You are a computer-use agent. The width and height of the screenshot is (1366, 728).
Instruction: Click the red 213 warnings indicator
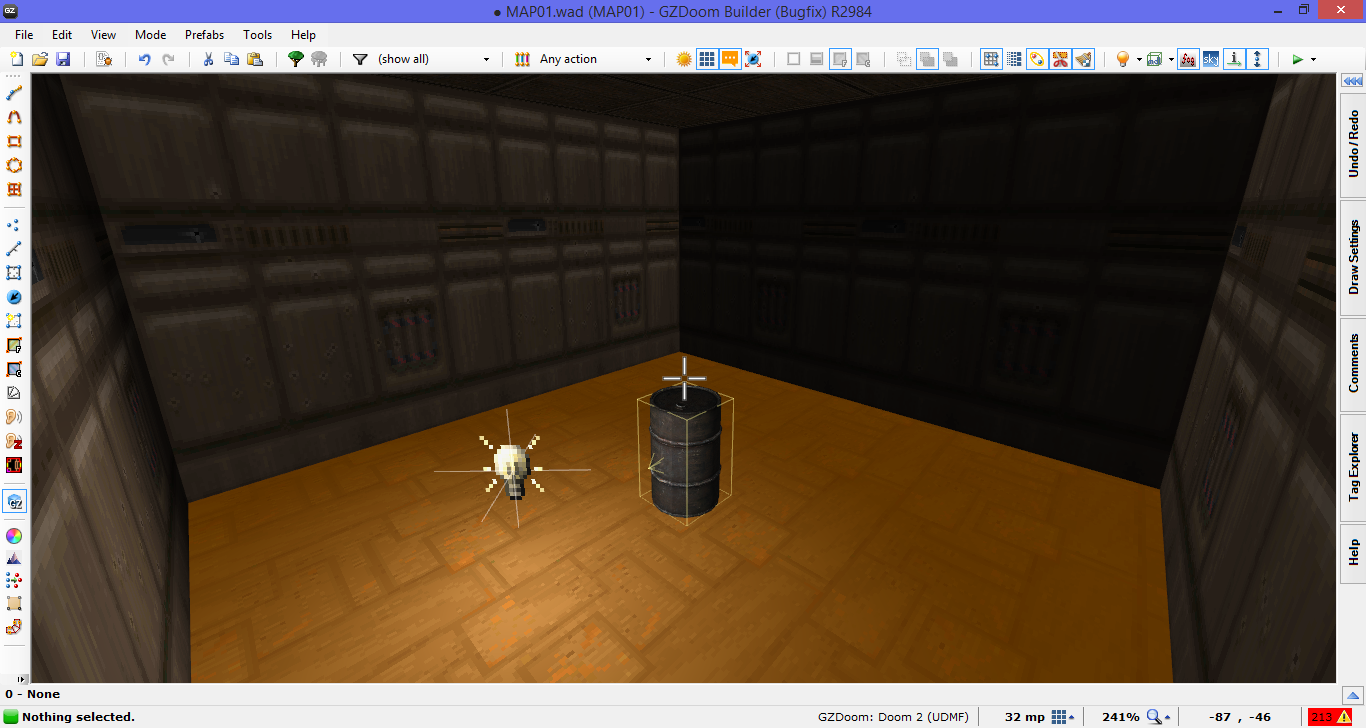[x=1330, y=717]
